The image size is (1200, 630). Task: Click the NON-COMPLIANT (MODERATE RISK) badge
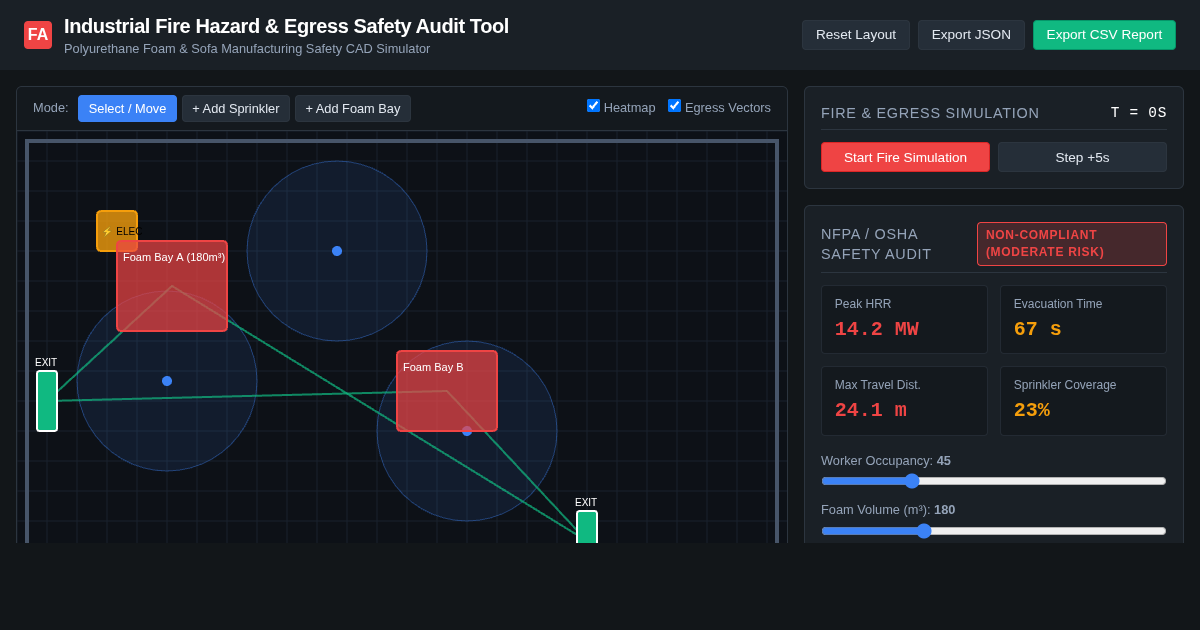(1072, 244)
